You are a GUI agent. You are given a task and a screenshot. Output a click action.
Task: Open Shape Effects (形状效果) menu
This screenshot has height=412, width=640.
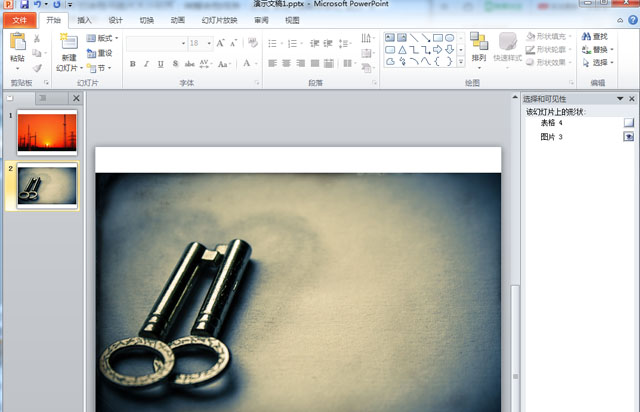(x=549, y=62)
